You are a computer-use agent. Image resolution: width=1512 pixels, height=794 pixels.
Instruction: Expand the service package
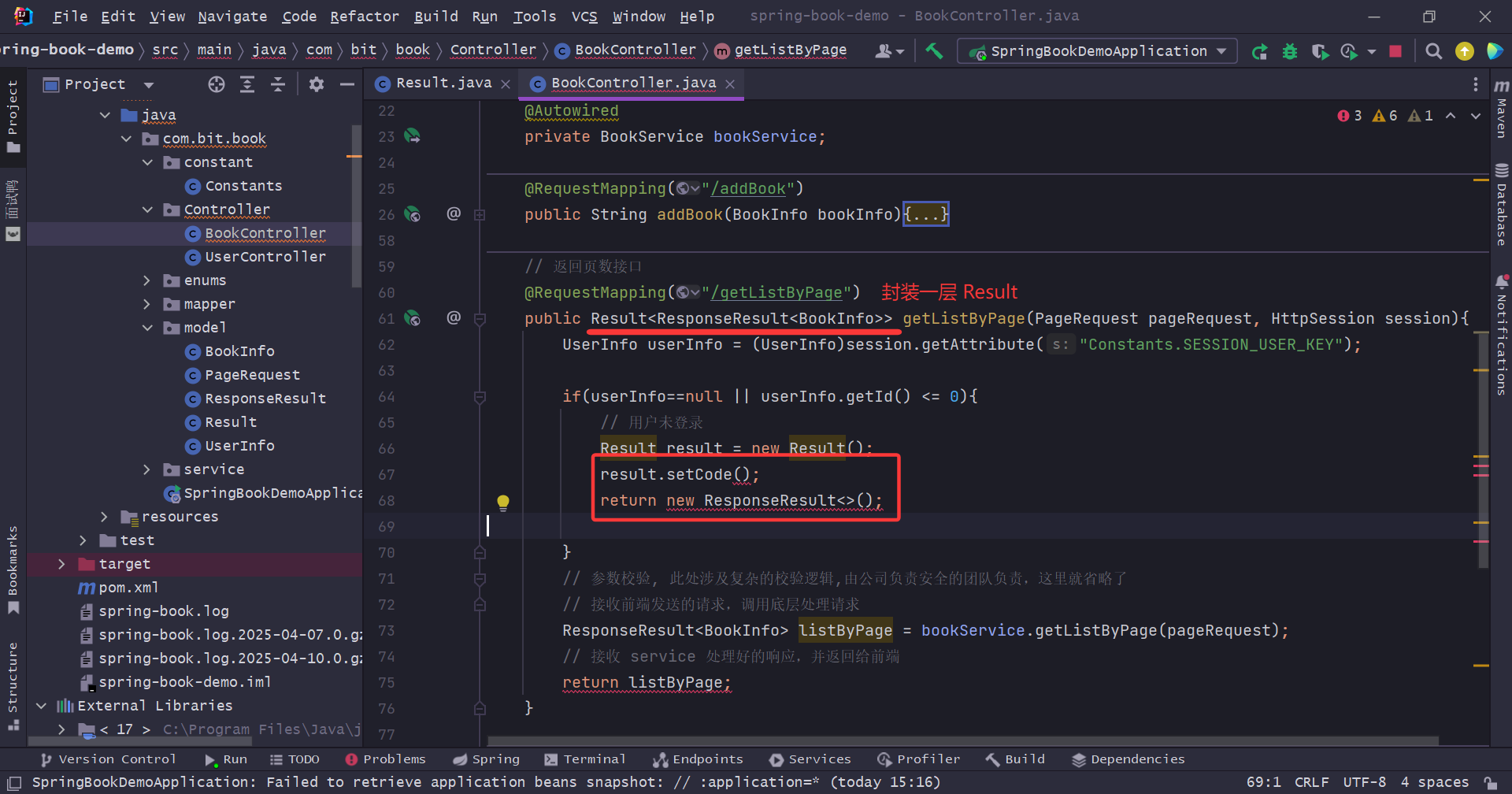click(147, 469)
